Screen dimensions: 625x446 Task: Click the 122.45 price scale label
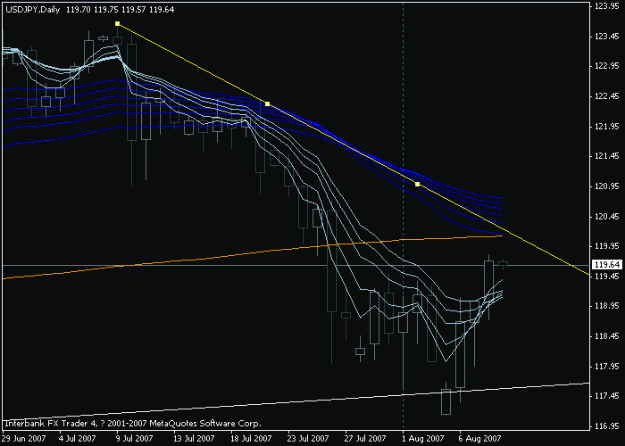click(x=607, y=96)
